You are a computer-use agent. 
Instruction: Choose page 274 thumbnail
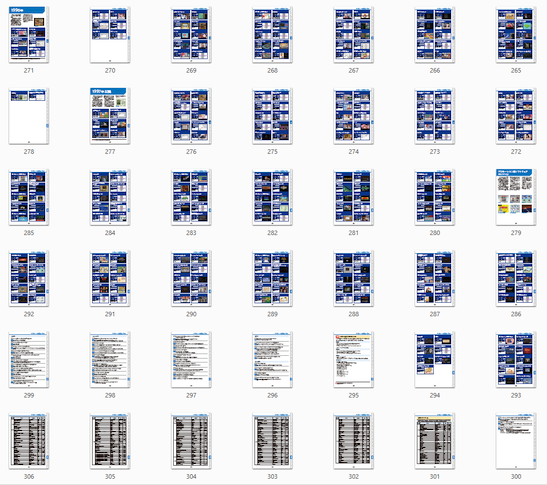pos(353,116)
